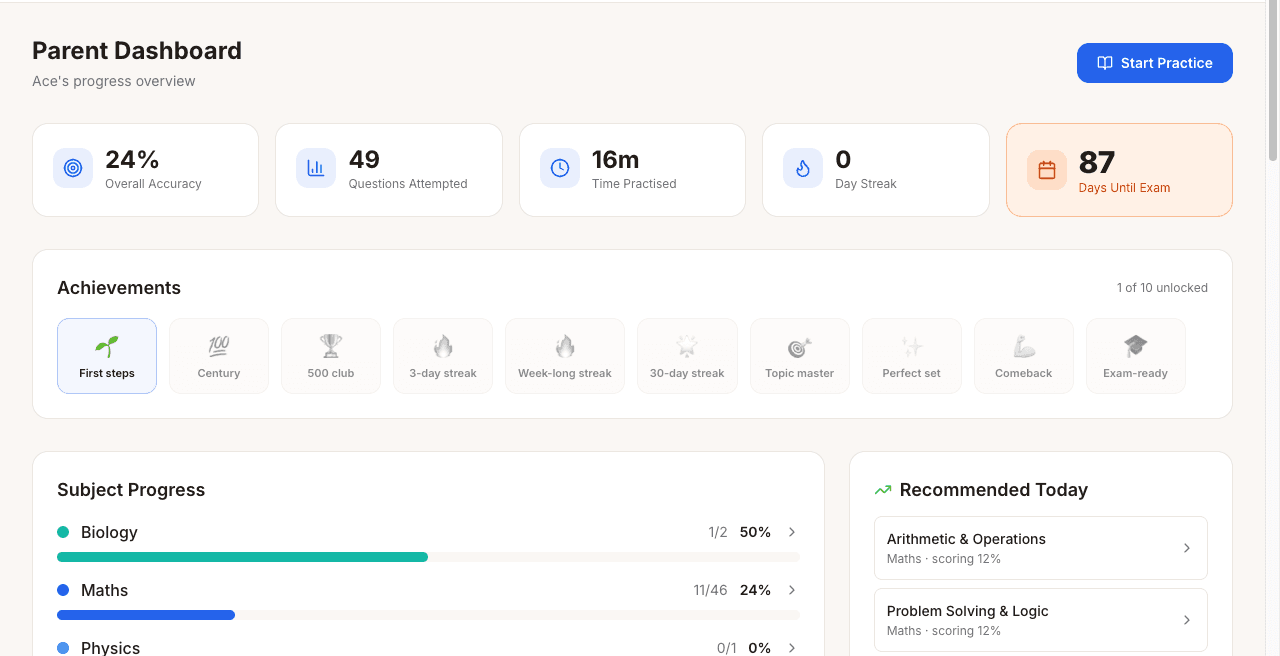Click the flame icon for Day Streak
The width and height of the screenshot is (1280, 656).
803,168
